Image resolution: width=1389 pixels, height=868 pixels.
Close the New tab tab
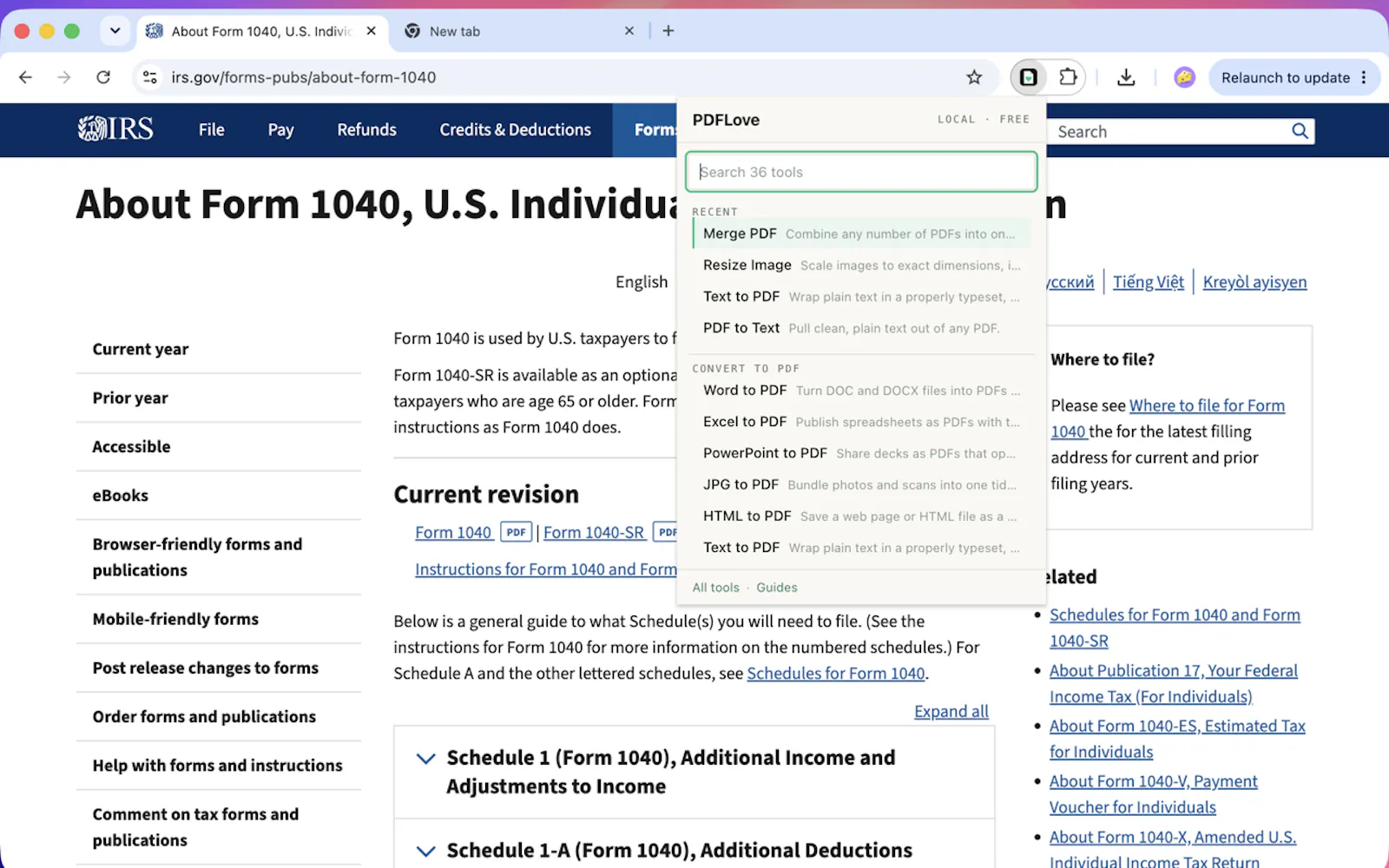click(x=629, y=30)
